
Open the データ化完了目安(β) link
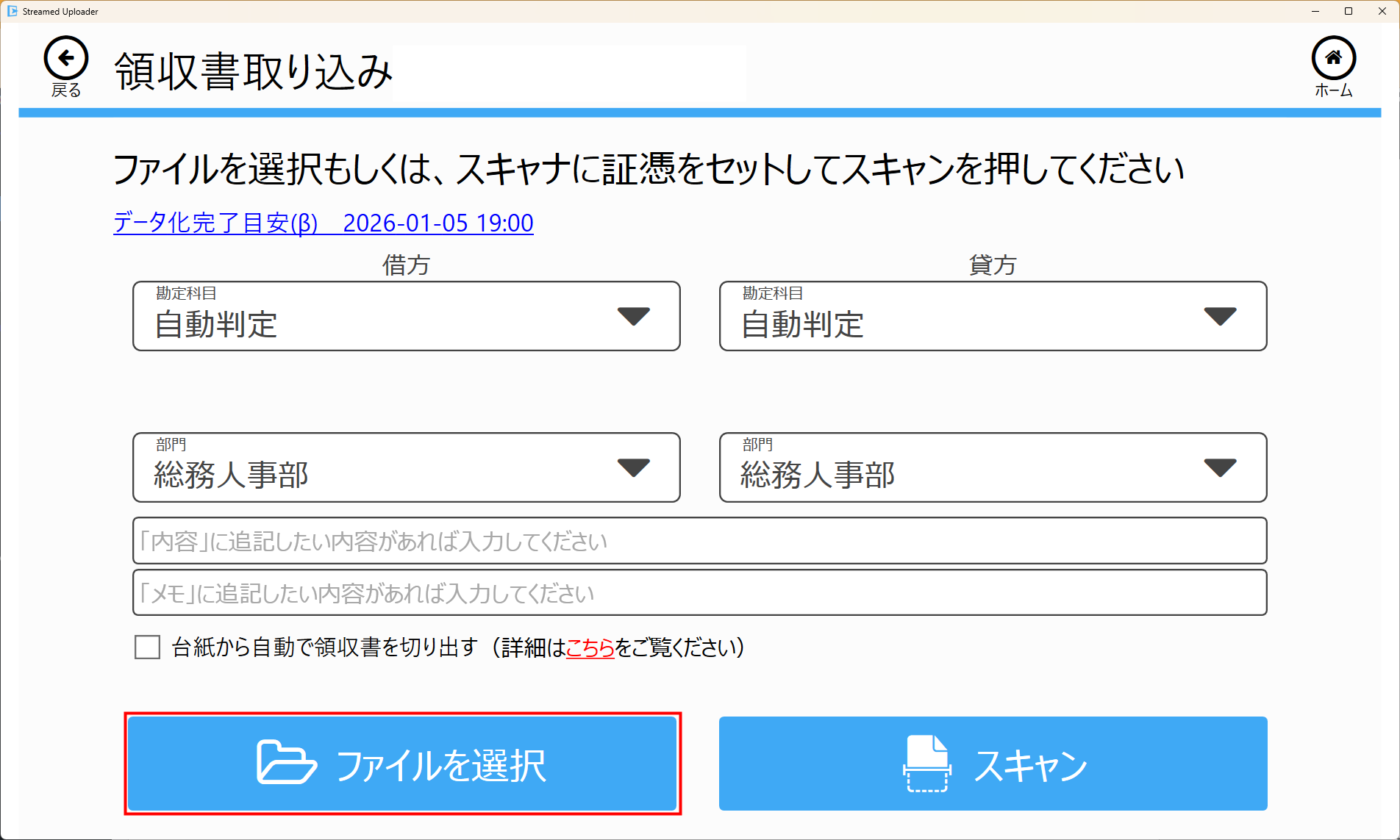[324, 223]
